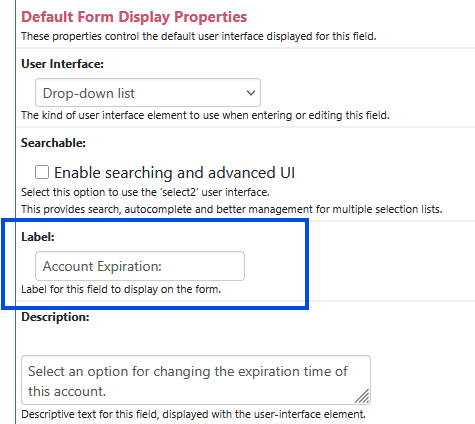Screen dimensions: 475x424
Task: Grab the resize handle of the Description textarea
Action: click(x=363, y=397)
